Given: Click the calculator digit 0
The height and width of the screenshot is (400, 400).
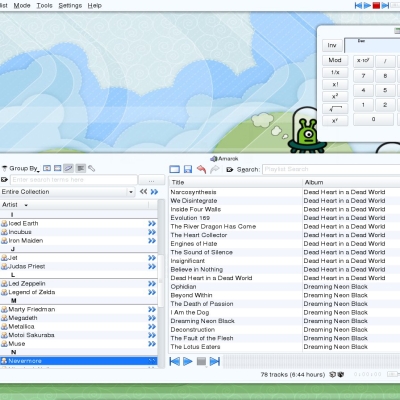Looking at the screenshot, I should (374, 119).
